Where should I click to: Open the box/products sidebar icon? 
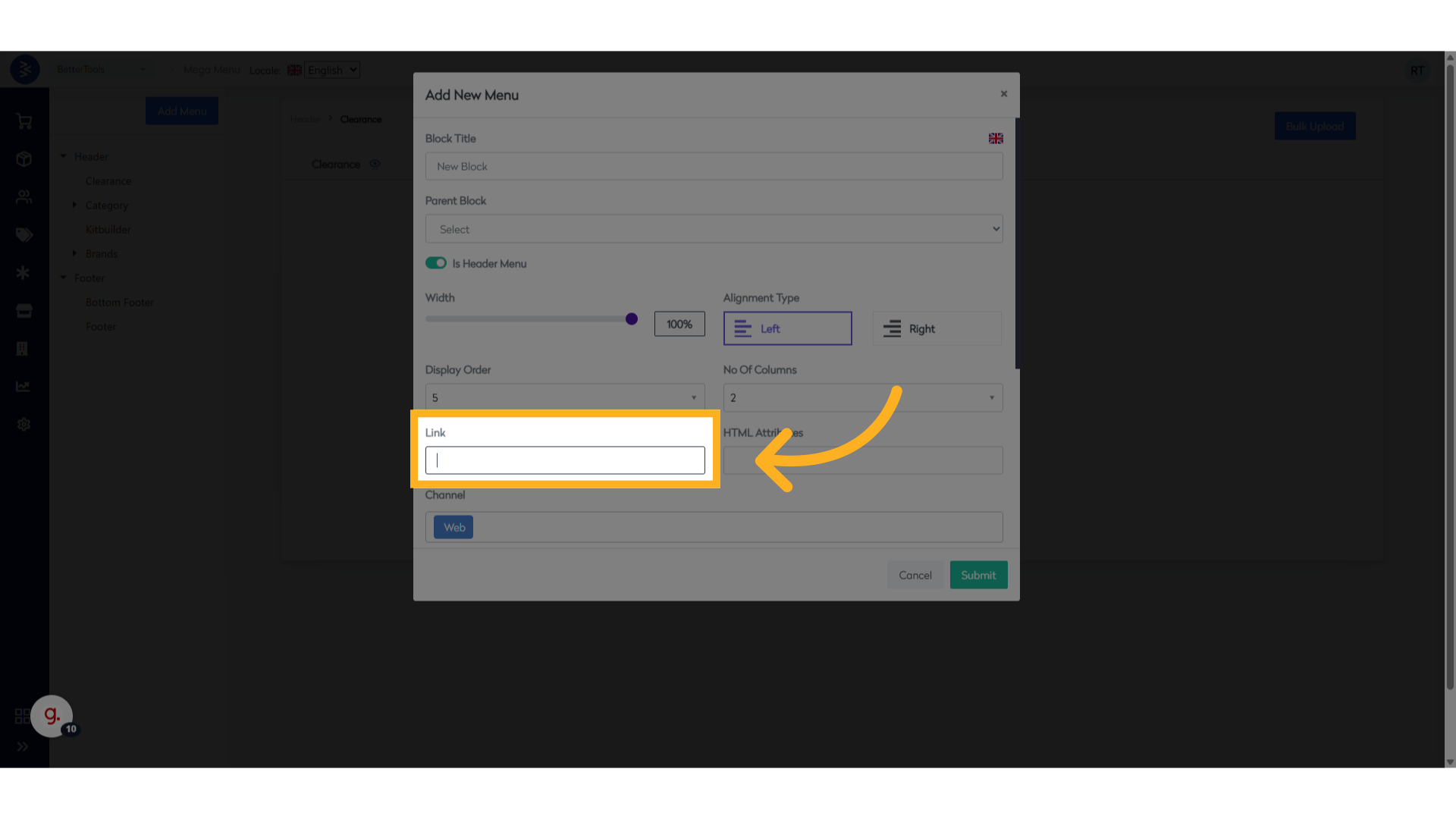[24, 159]
